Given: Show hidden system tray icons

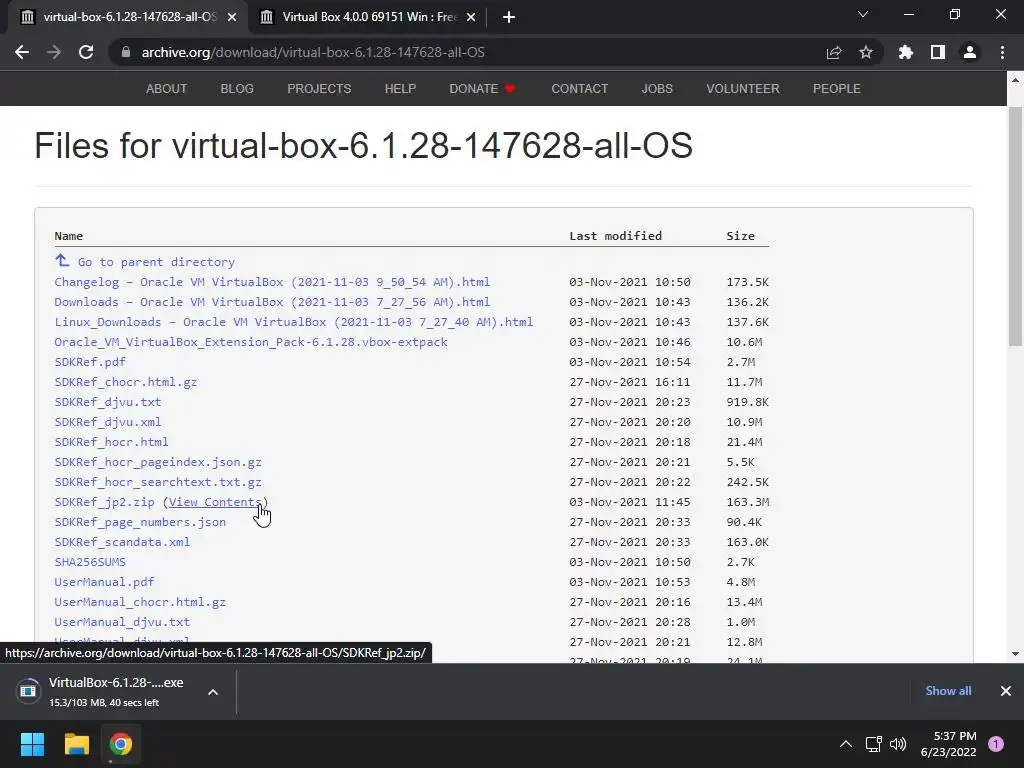Looking at the screenshot, I should (846, 744).
